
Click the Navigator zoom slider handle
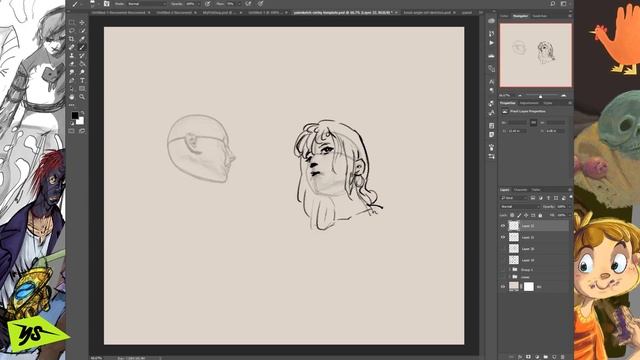pyautogui.click(x=540, y=96)
